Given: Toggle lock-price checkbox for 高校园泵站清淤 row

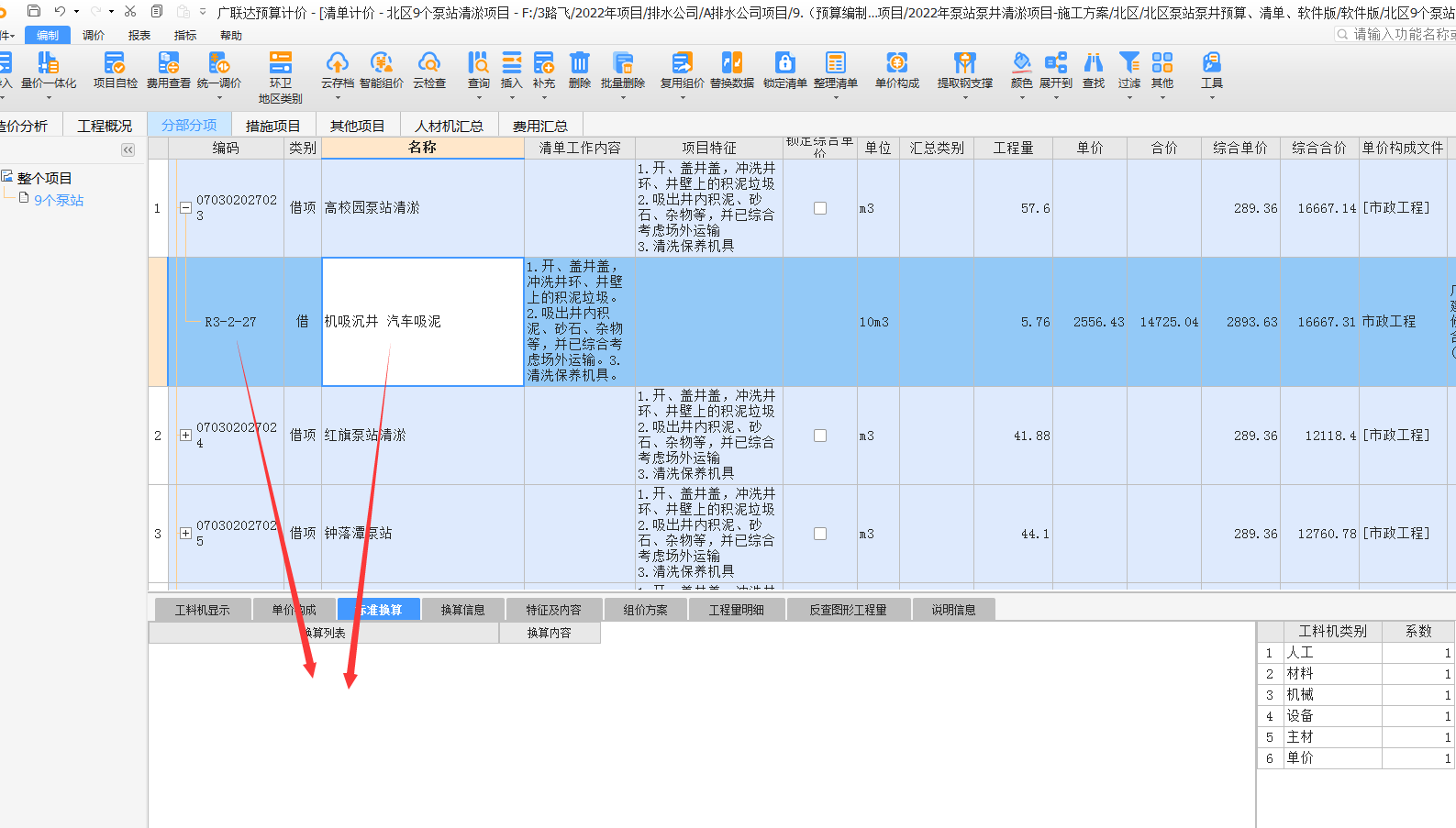Looking at the screenshot, I should [820, 208].
